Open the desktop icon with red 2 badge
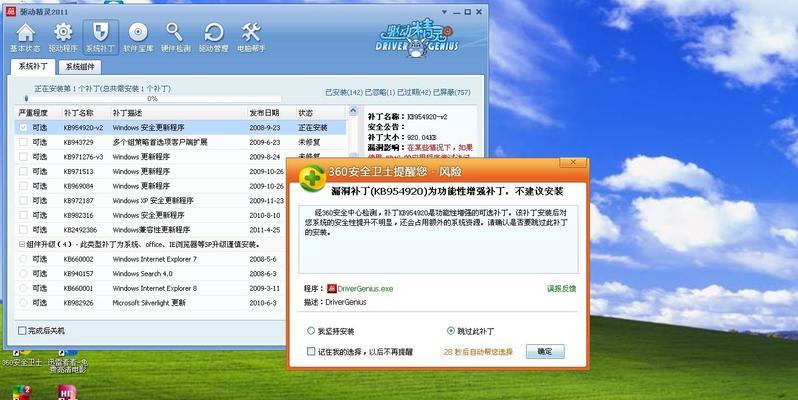Viewport: 798px width, 400px height. point(22,392)
